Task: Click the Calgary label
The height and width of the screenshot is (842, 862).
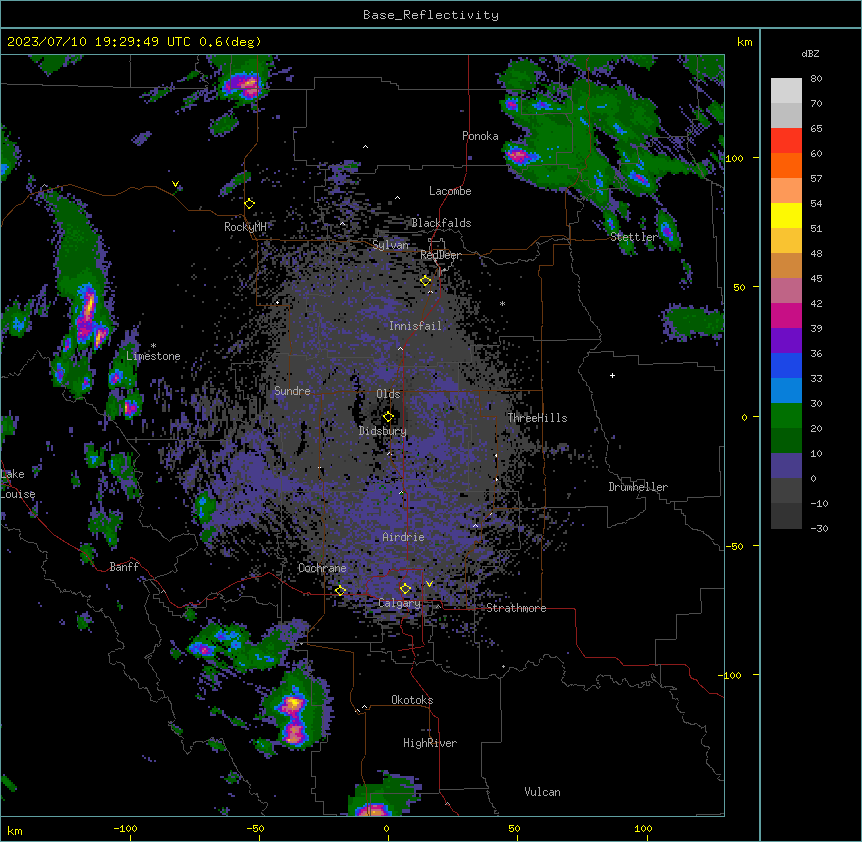Action: coord(400,603)
